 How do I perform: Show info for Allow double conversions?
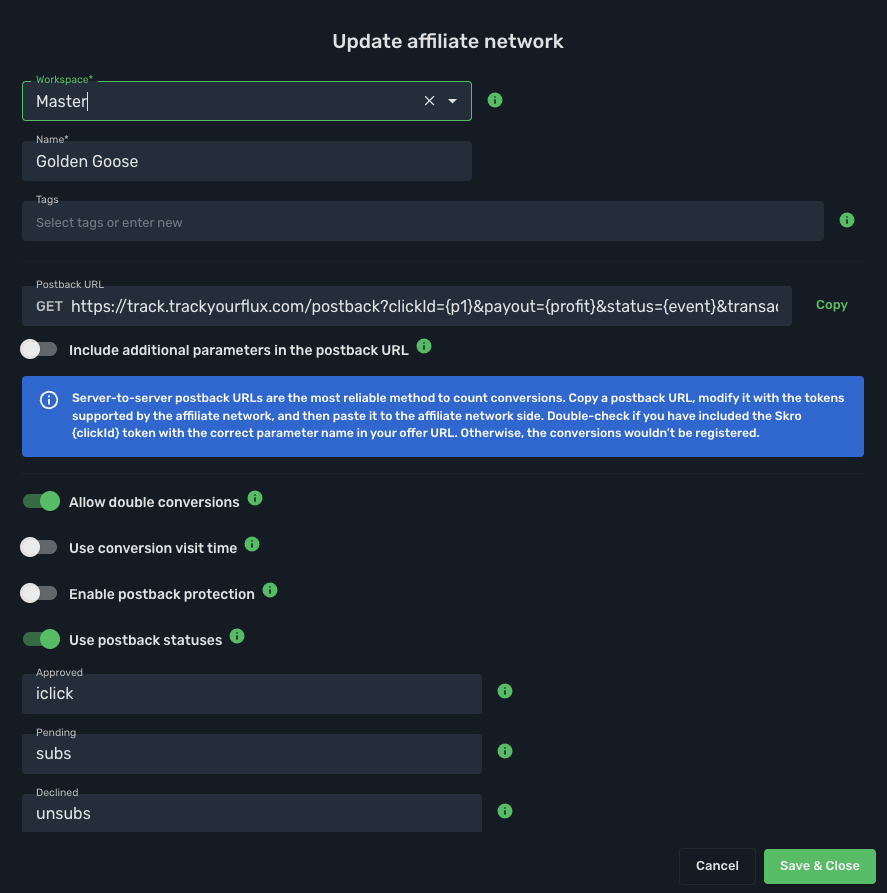[255, 498]
